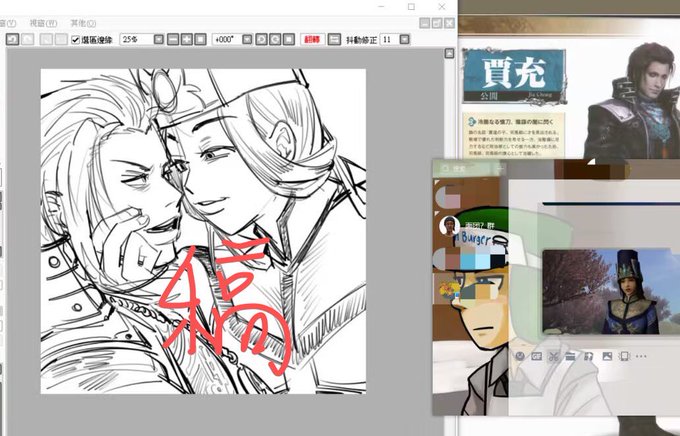This screenshot has height=436, width=680.
Task: Toggle the 選區邊緣 checkbox
Action: pyautogui.click(x=75, y=40)
